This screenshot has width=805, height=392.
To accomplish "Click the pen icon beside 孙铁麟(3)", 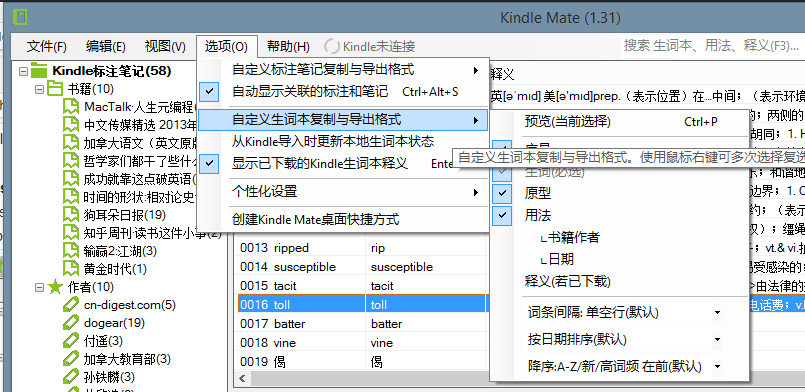I will tap(72, 377).
